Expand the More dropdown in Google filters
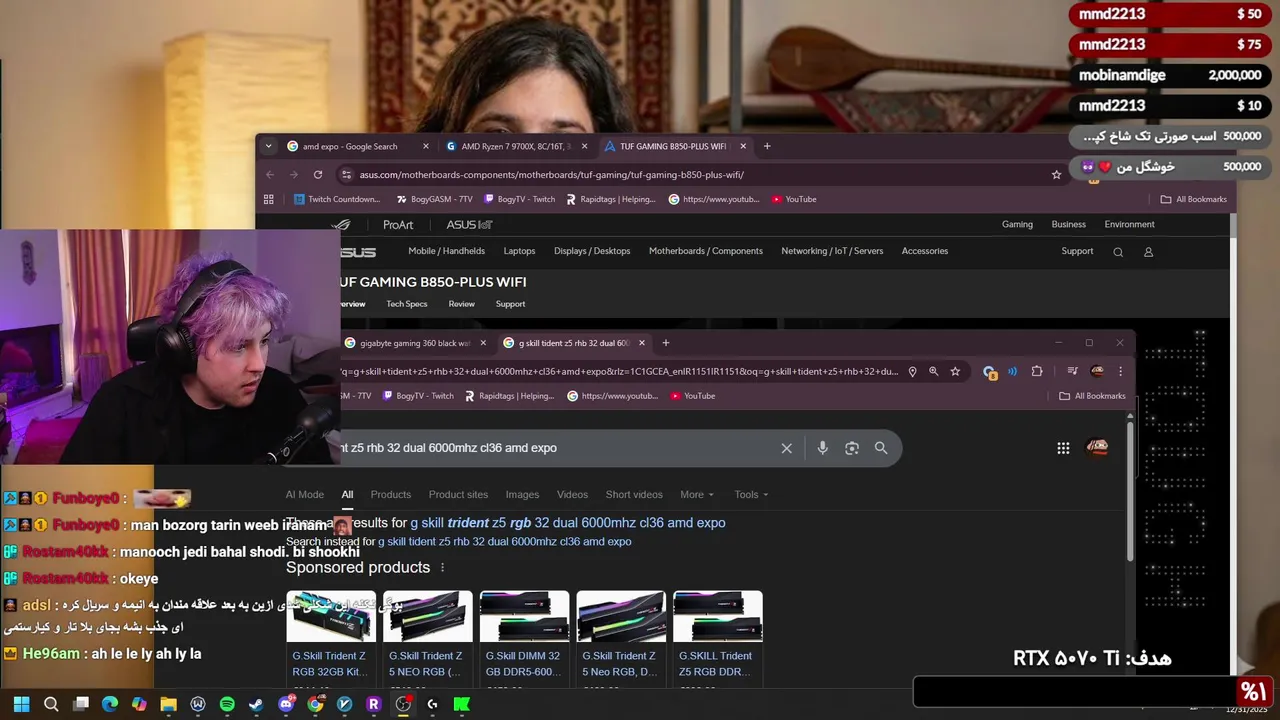 (697, 495)
